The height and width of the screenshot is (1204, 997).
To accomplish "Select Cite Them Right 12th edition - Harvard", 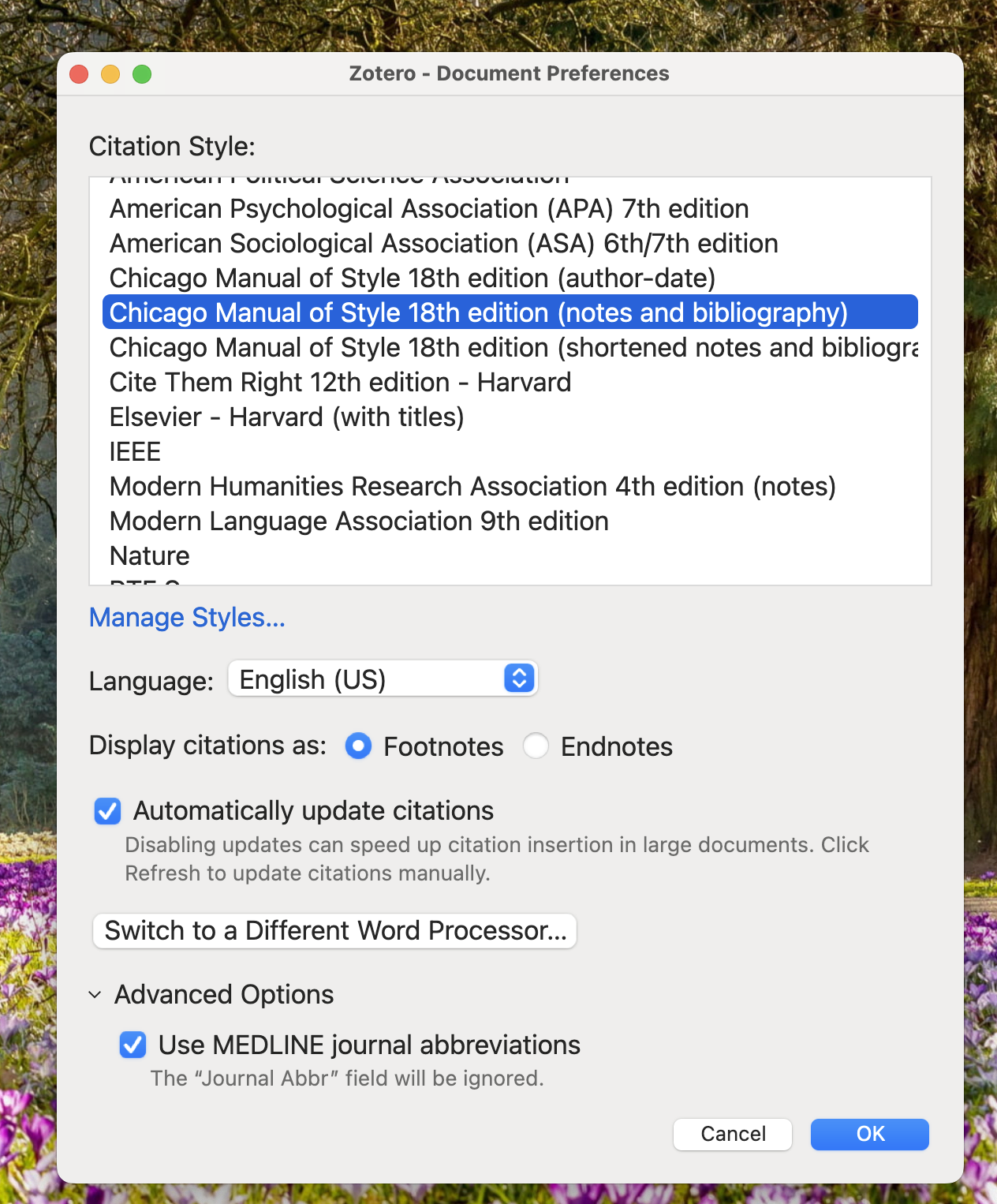I will (510, 383).
